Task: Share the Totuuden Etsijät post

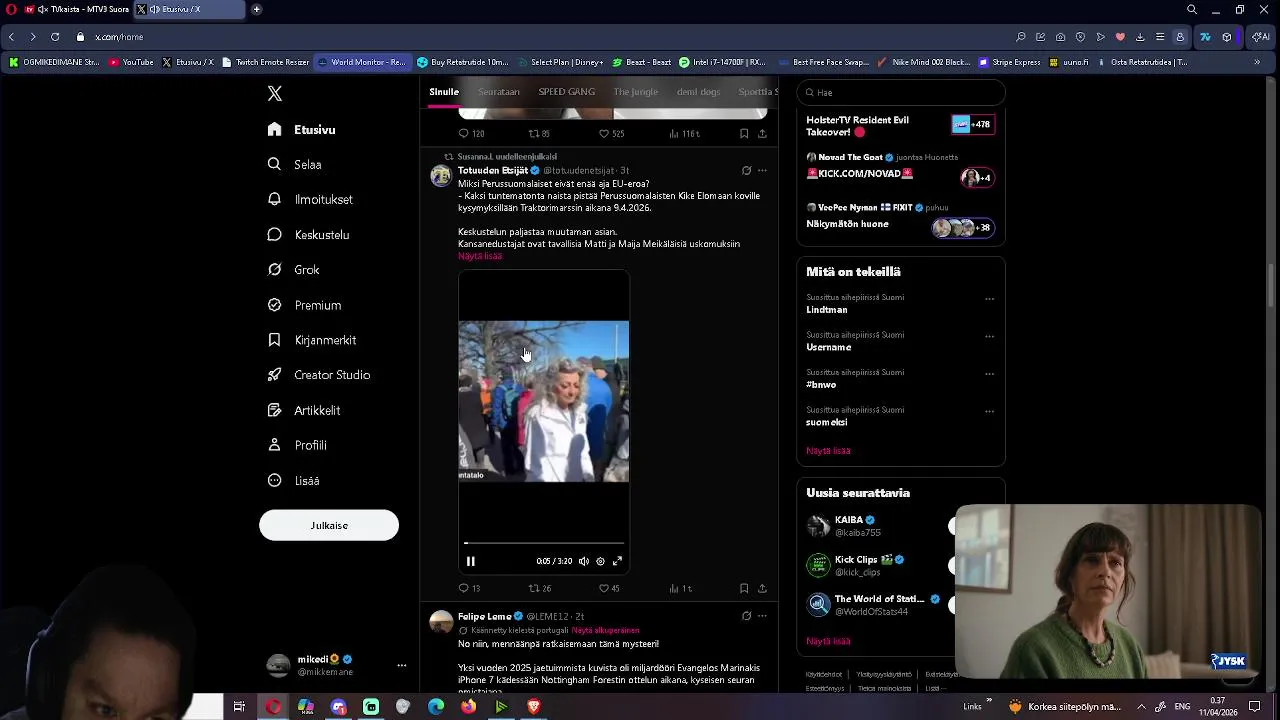Action: (x=762, y=588)
